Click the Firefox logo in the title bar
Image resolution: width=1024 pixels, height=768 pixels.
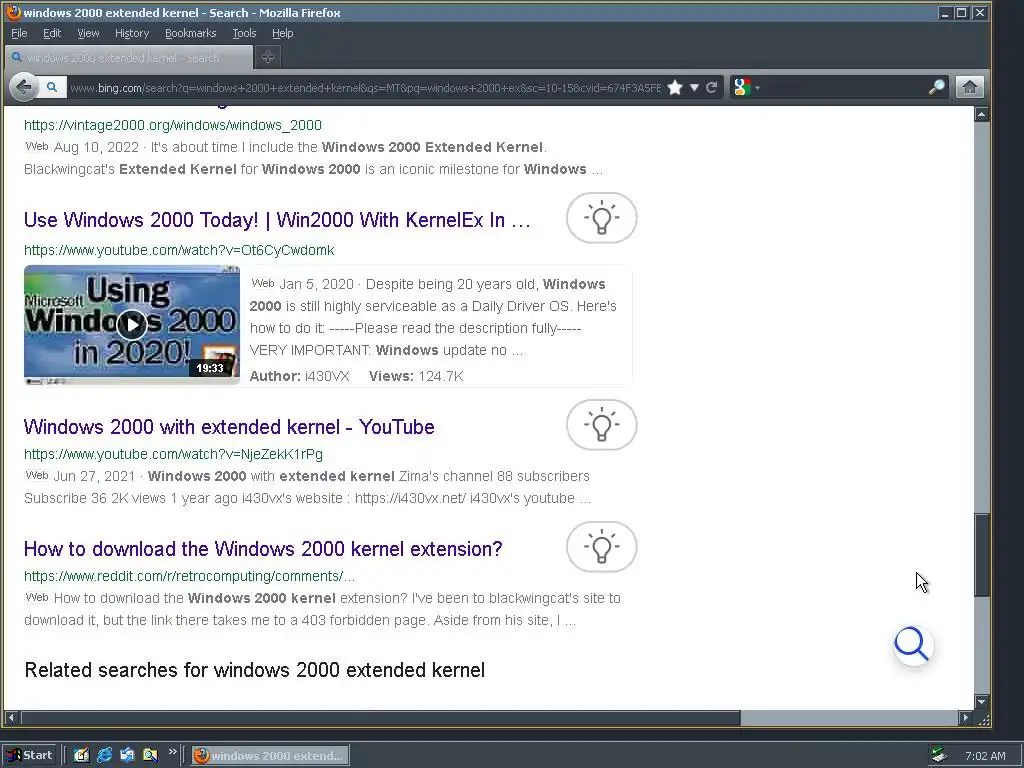click(13, 12)
